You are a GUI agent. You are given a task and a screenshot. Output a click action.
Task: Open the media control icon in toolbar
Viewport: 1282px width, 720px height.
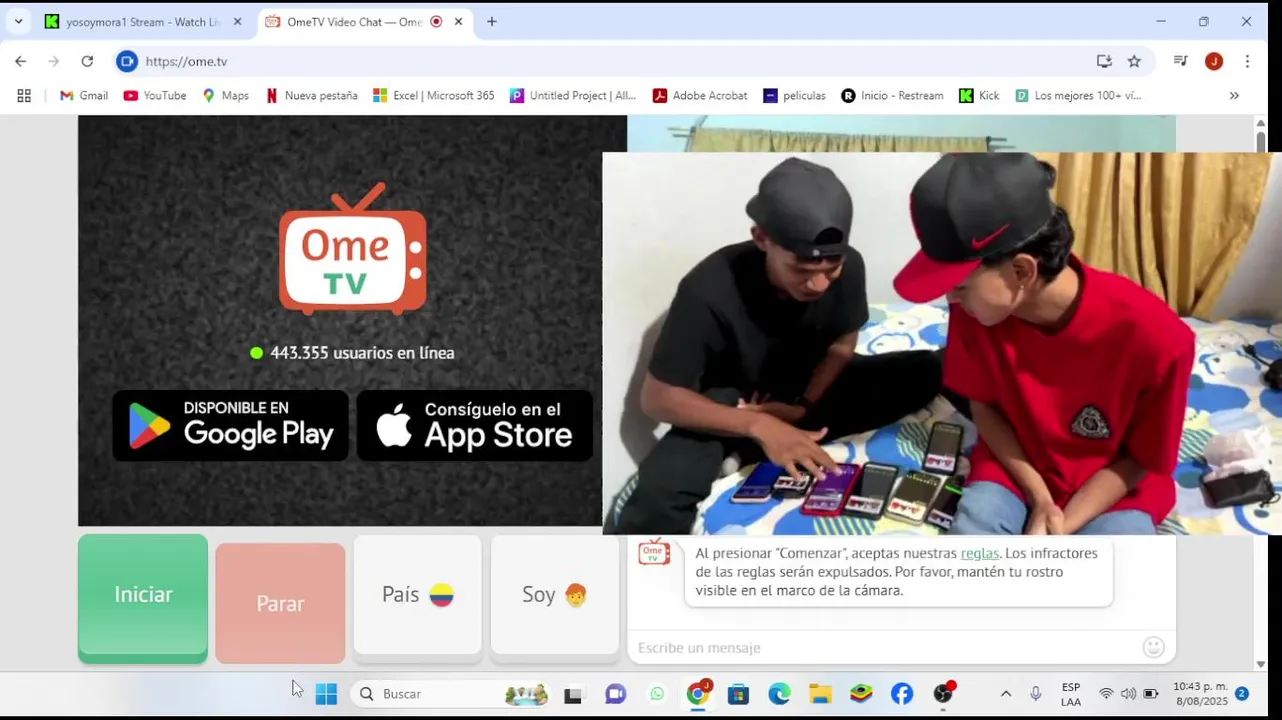click(1181, 61)
